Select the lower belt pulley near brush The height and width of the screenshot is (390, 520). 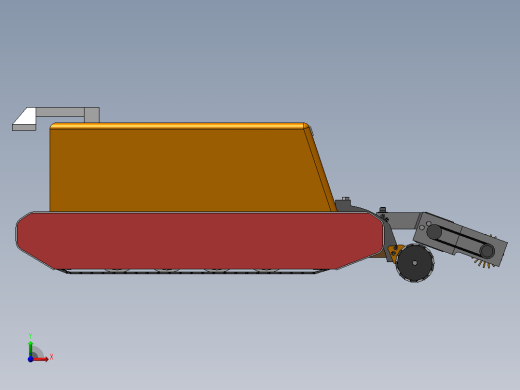(x=487, y=251)
